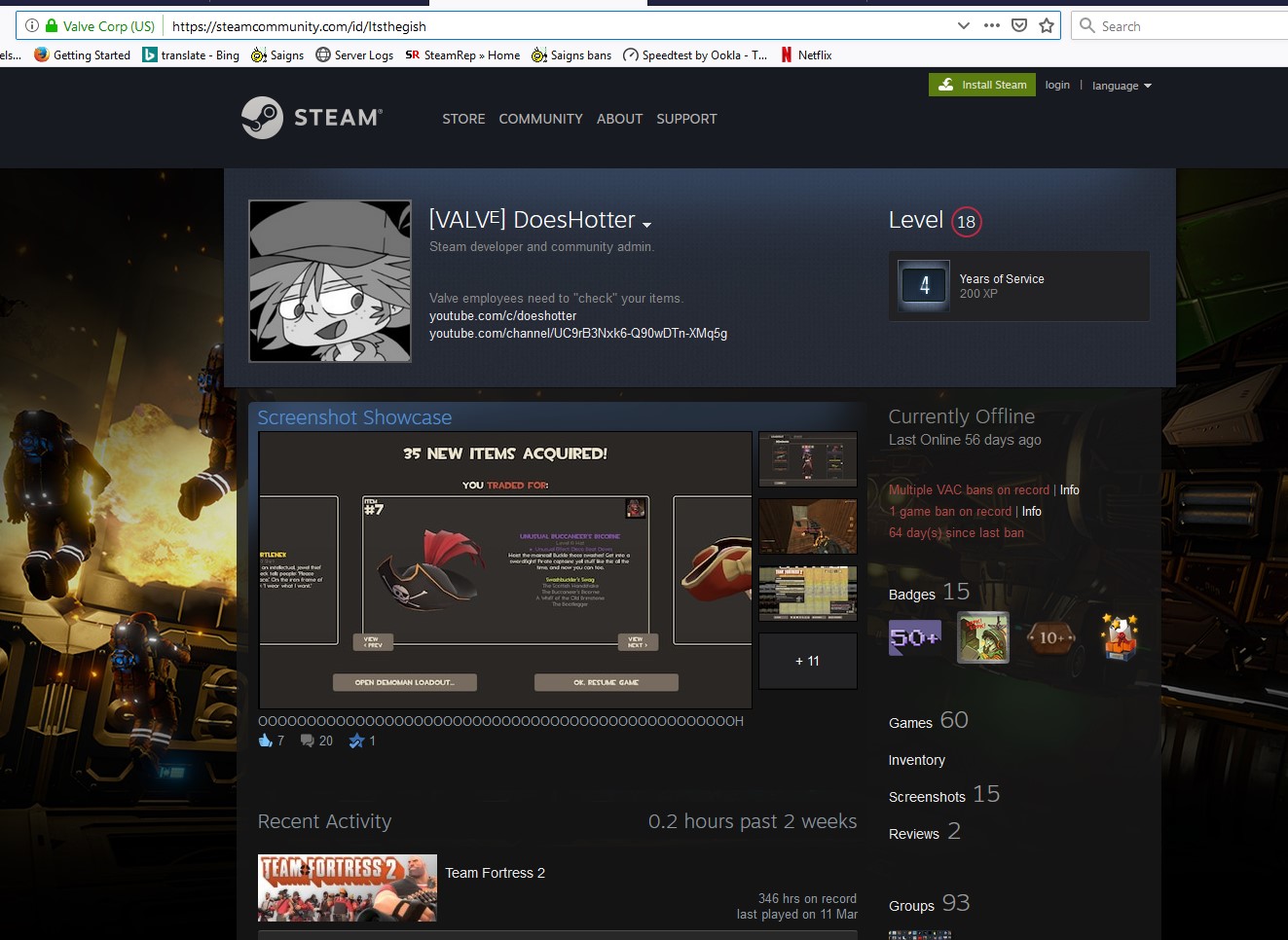1288x940 pixels.
Task: Open the STORE menu
Action: point(463,119)
